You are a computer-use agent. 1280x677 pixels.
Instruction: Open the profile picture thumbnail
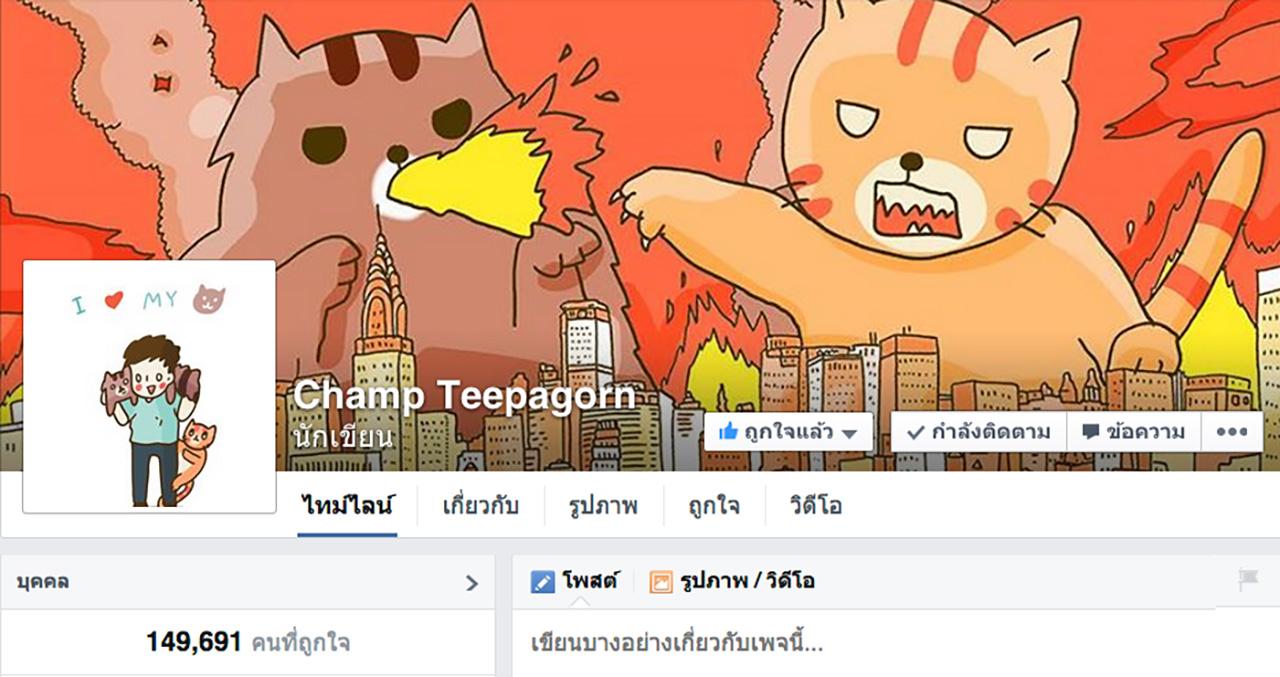pyautogui.click(x=149, y=386)
